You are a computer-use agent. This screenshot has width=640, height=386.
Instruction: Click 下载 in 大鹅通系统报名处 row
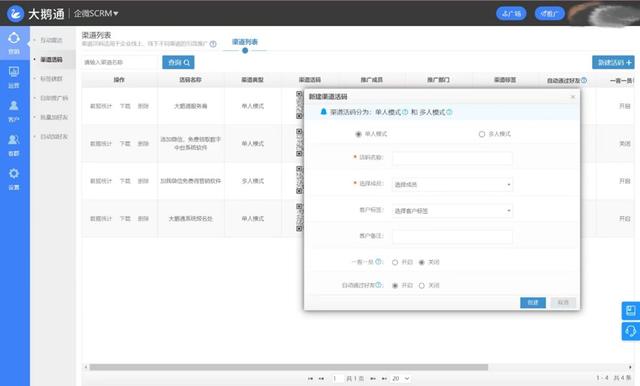click(x=125, y=219)
